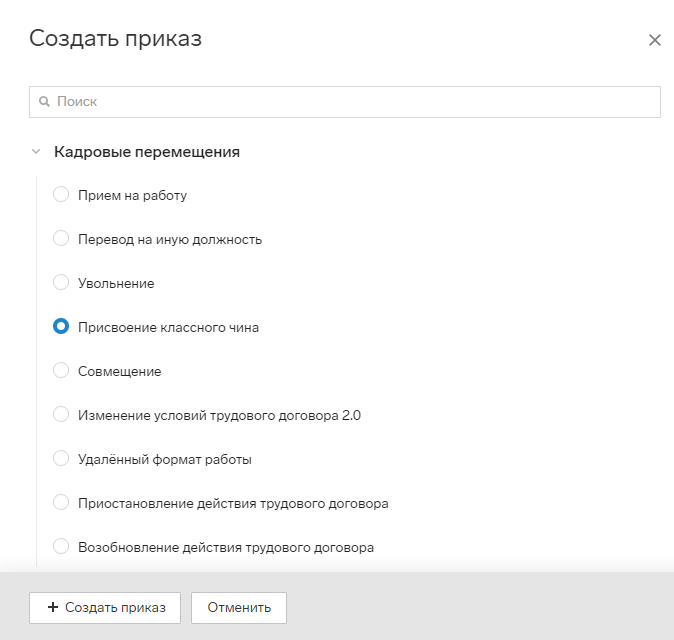The width and height of the screenshot is (674, 640).
Task: Click the Совмещение label text
Action: 119,371
